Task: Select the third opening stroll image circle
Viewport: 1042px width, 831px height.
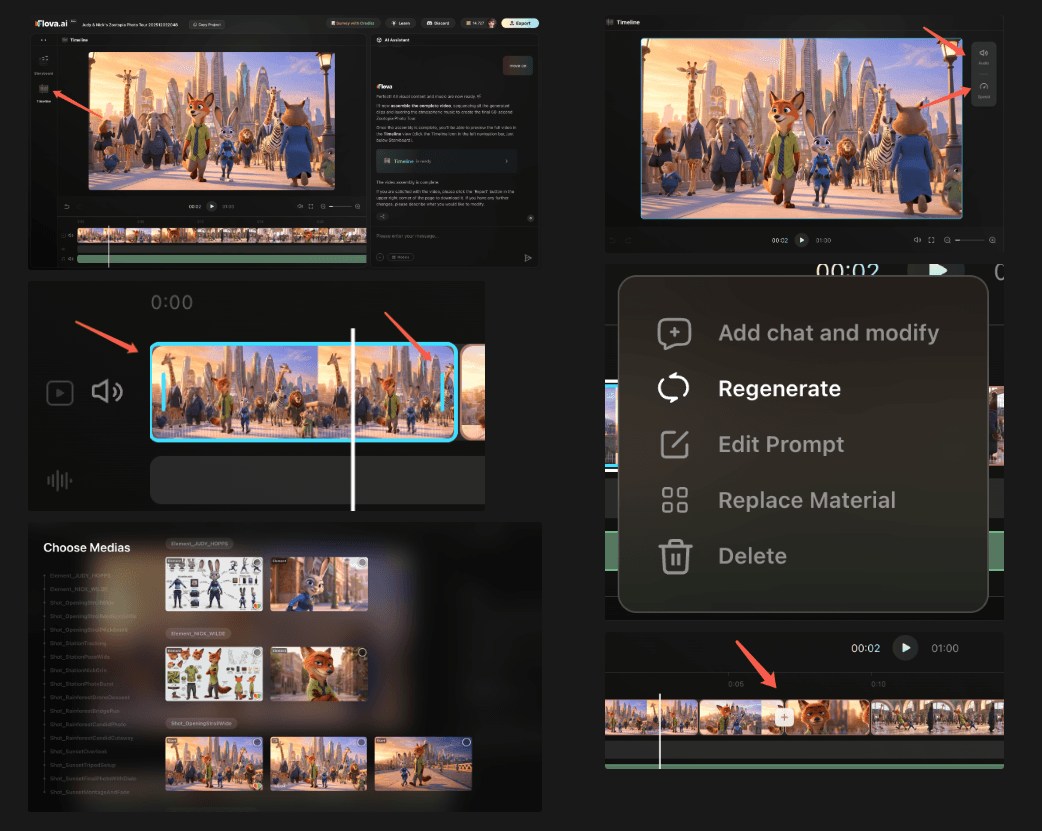Action: coord(466,743)
